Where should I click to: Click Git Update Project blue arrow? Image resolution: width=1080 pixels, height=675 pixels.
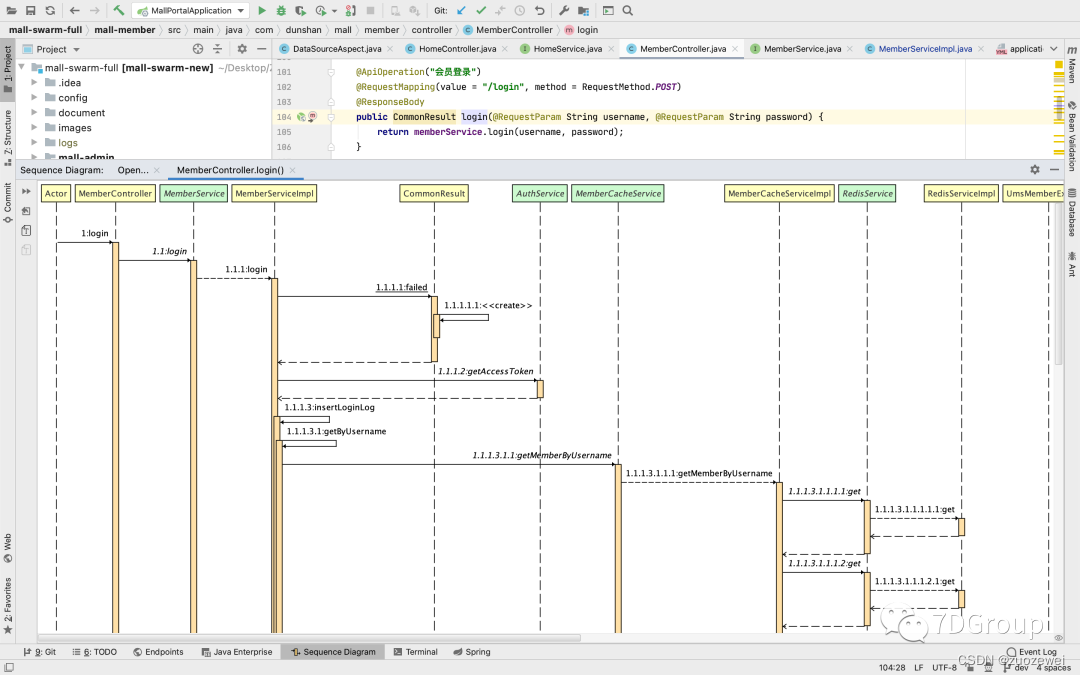click(x=461, y=10)
